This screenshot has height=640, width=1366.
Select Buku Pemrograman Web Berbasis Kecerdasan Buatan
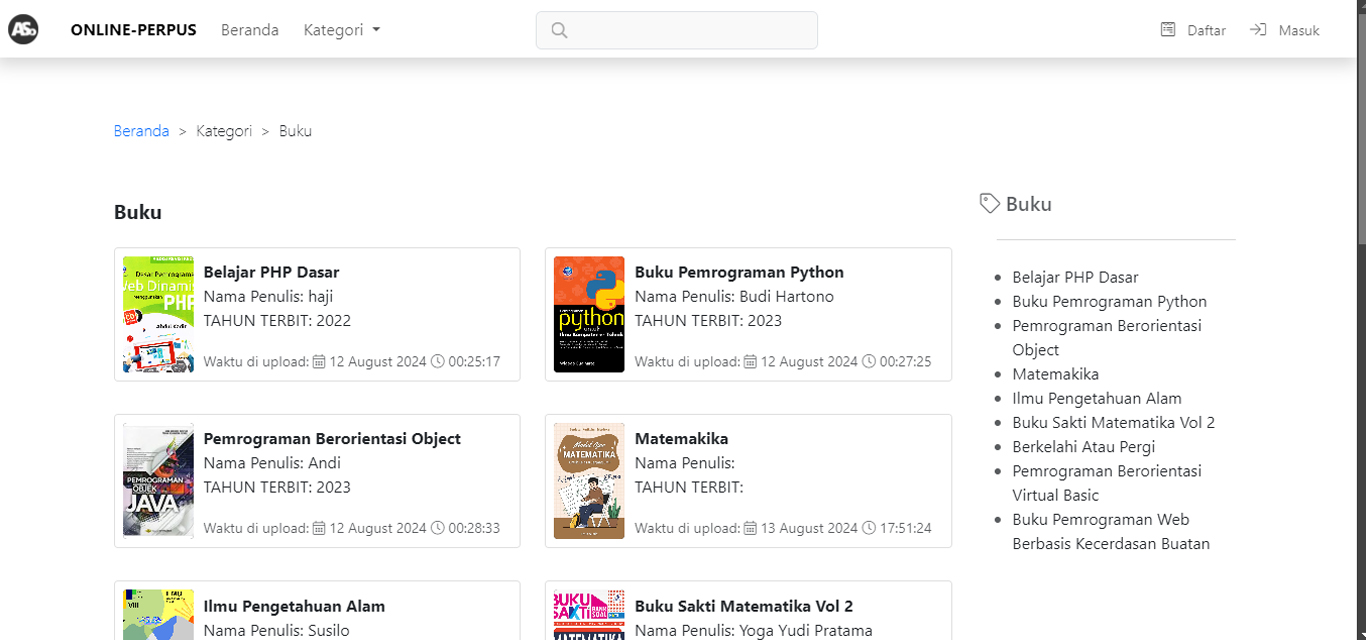tap(1111, 531)
